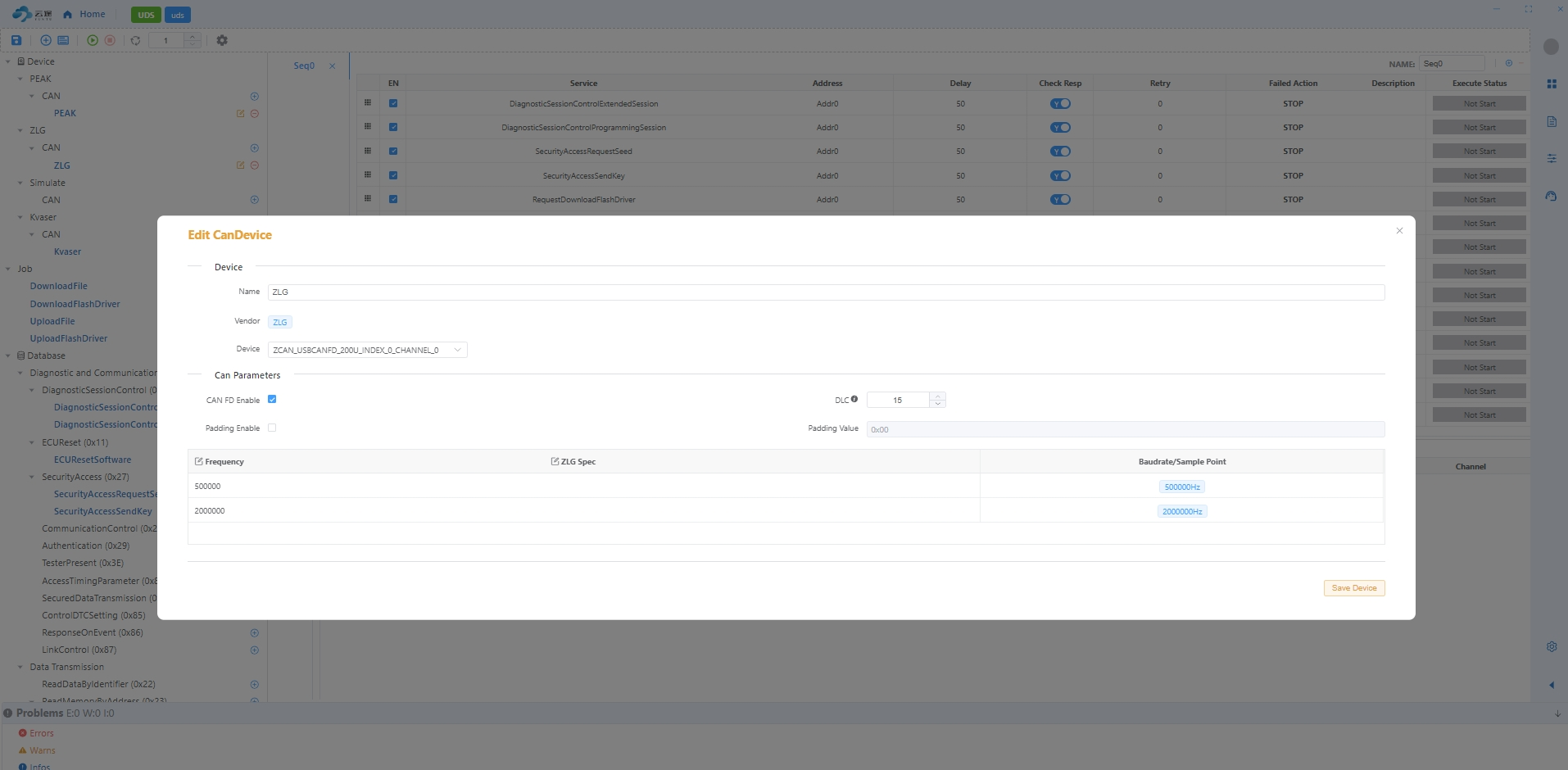
Task: Open the DownloadFile job
Action: coord(59,286)
